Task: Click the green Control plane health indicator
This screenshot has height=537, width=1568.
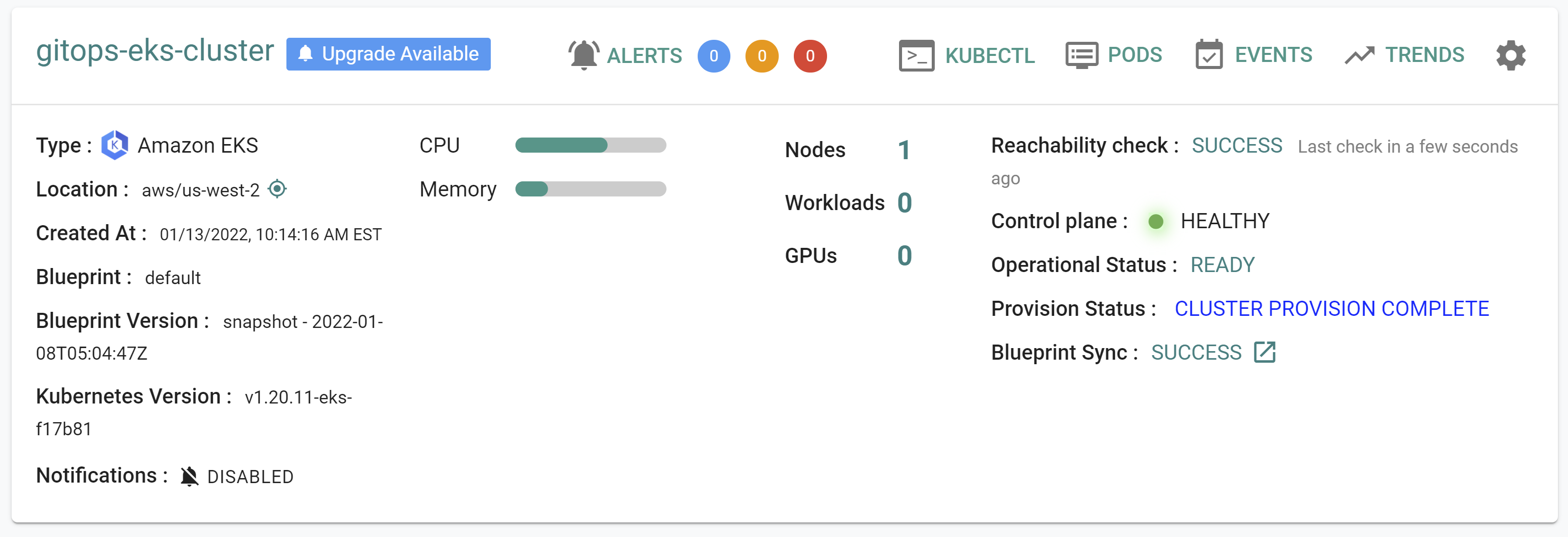Action: (1156, 221)
